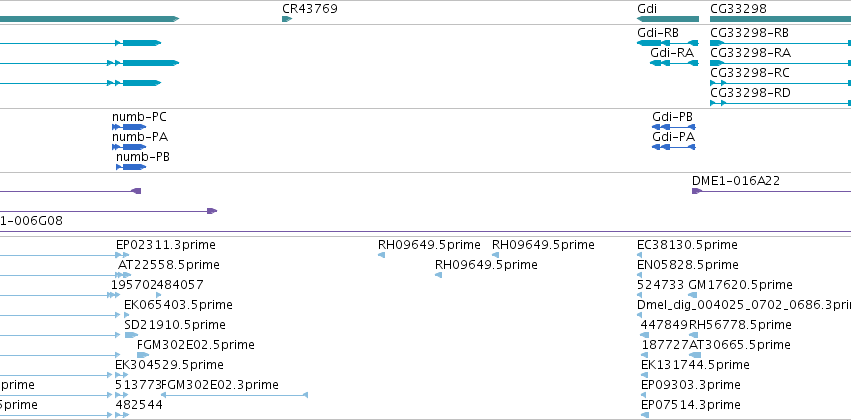Select the EP02311.3prime EST arrow
The image size is (851, 420).
122,255
